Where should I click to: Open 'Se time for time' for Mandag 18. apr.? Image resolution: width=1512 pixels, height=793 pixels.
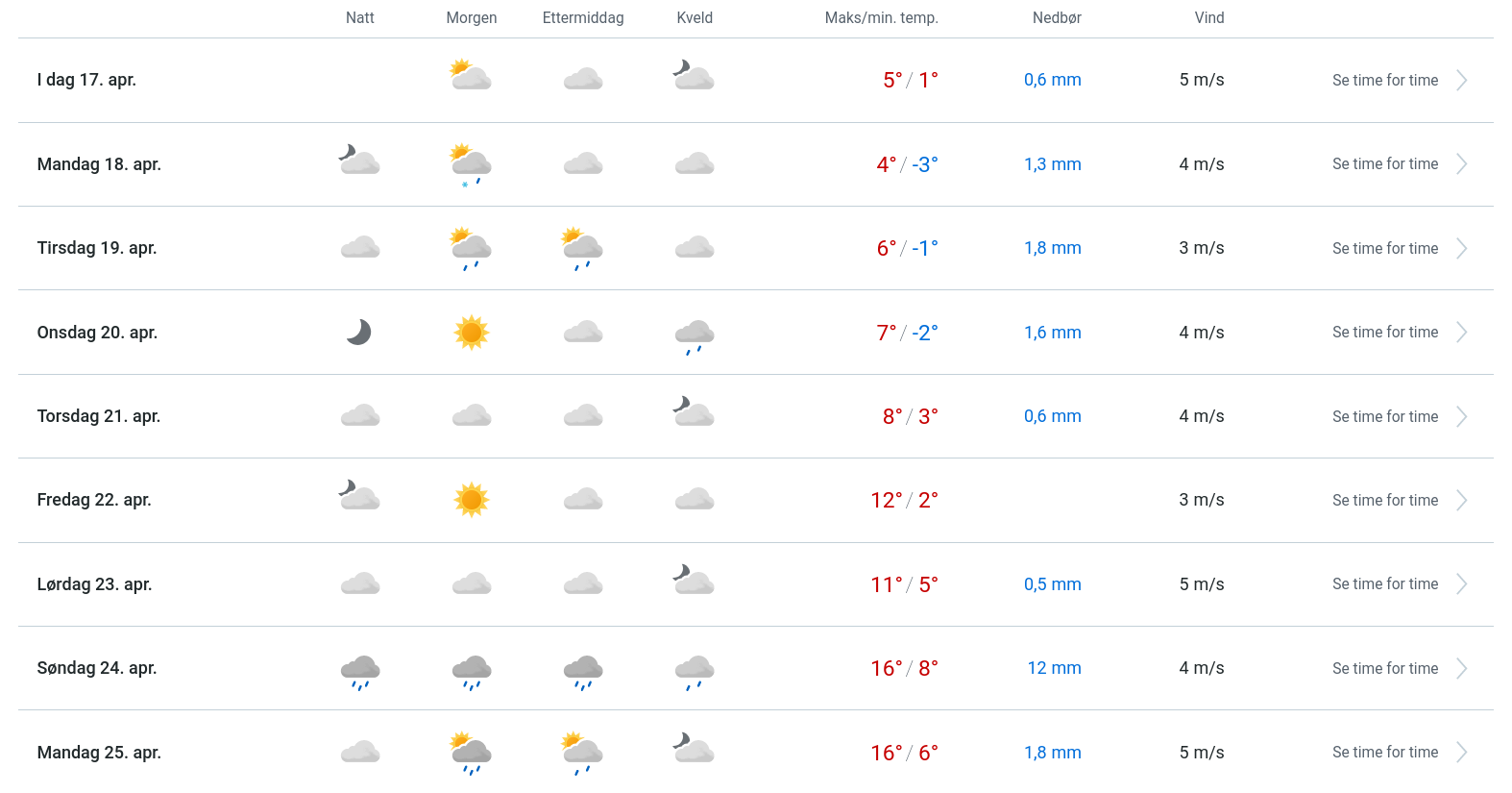[x=1384, y=164]
